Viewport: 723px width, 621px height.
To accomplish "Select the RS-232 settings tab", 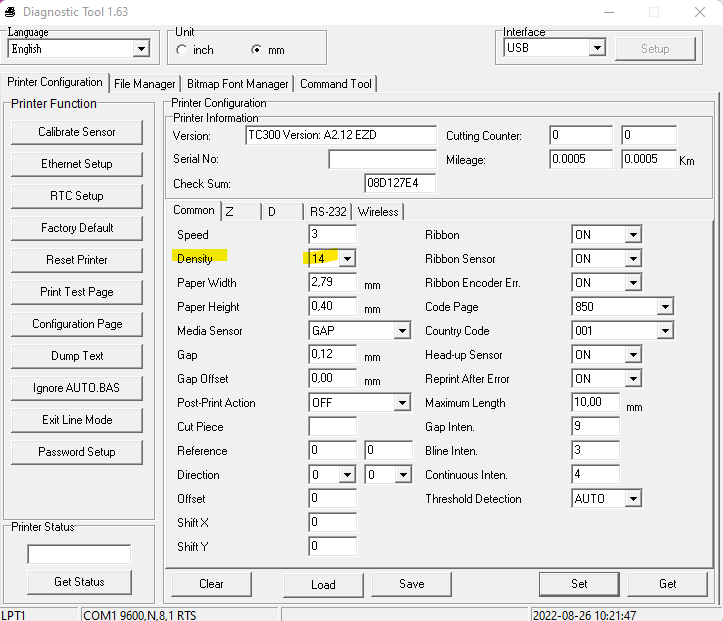I will coord(328,212).
